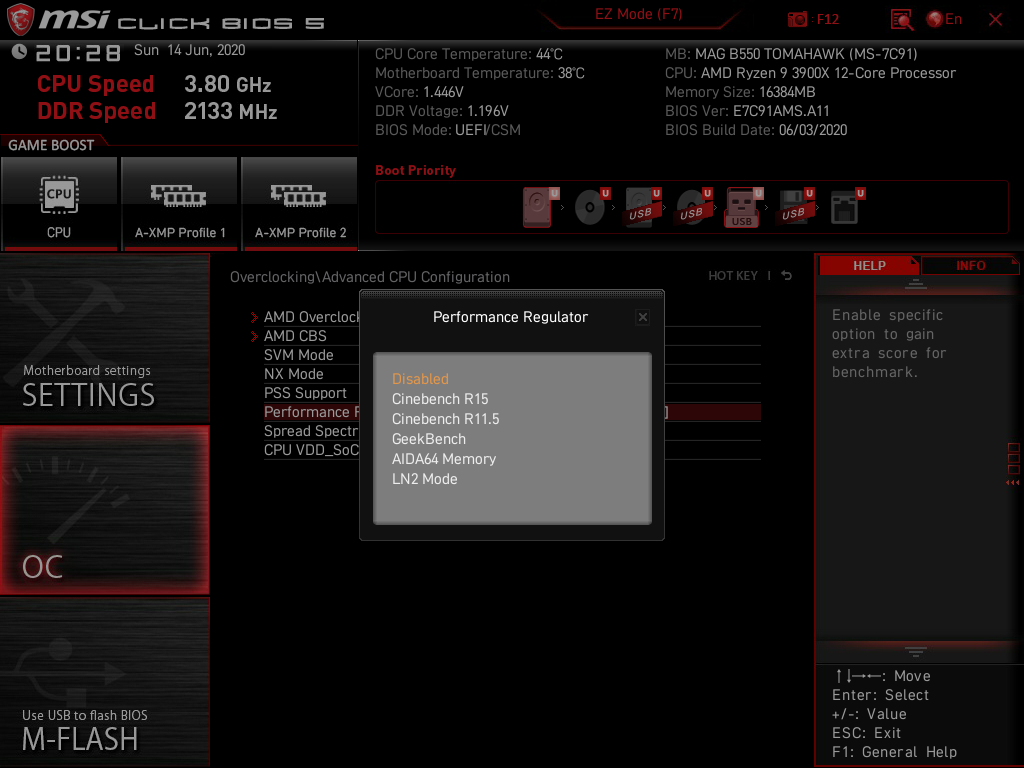
Task: Enable A-XMP Profile 1
Action: (x=179, y=203)
